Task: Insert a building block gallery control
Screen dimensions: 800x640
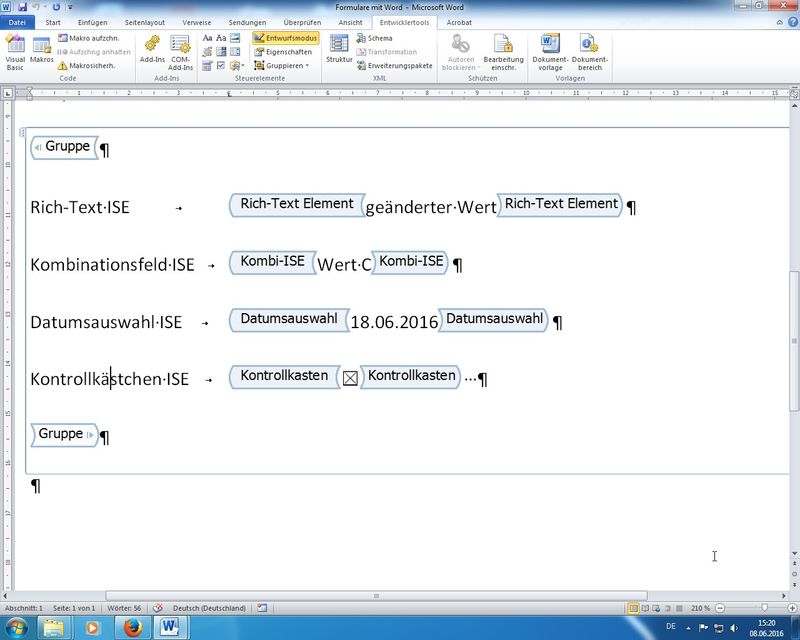Action: (207, 52)
